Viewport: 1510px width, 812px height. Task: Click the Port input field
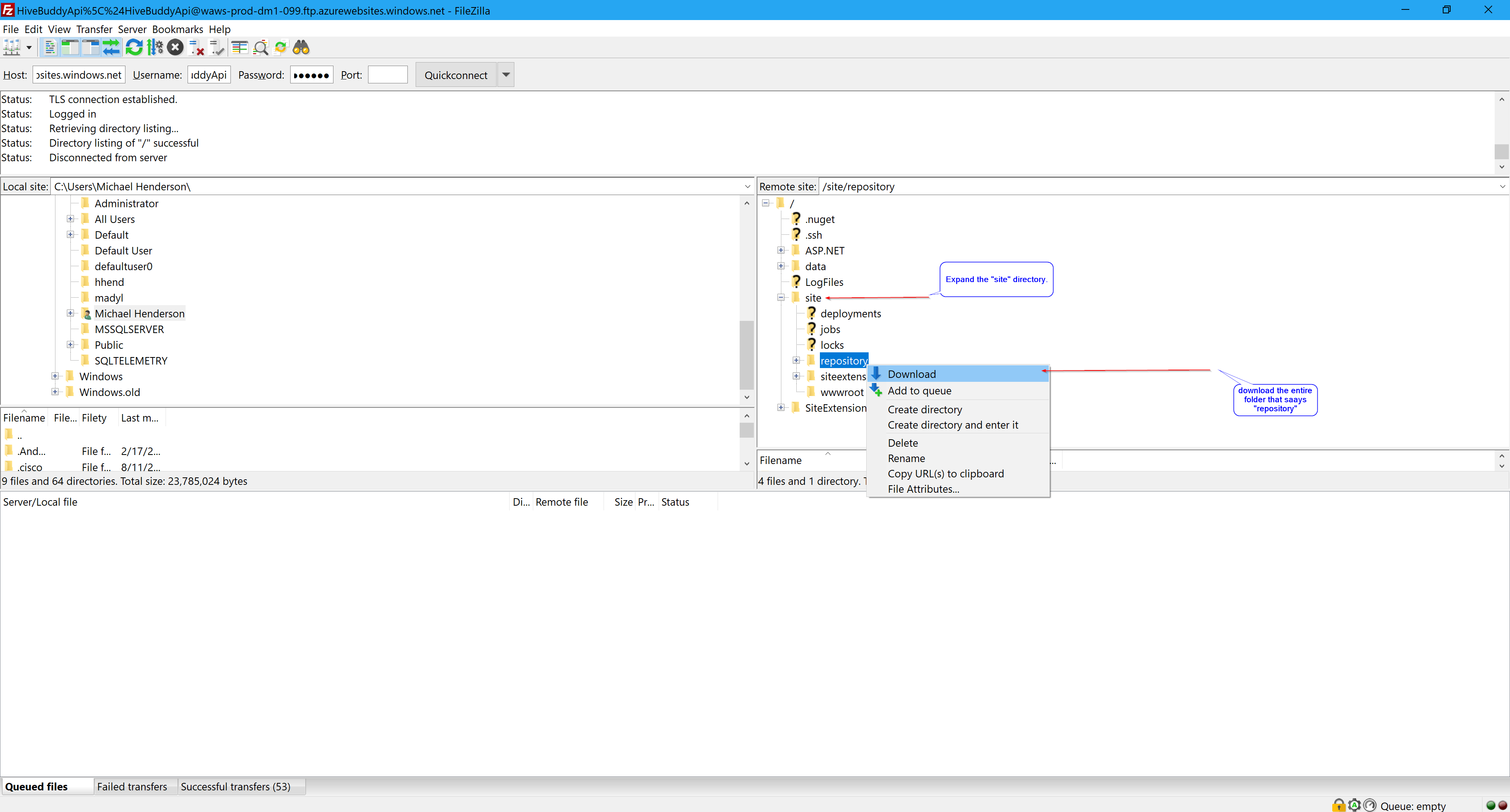[x=387, y=74]
